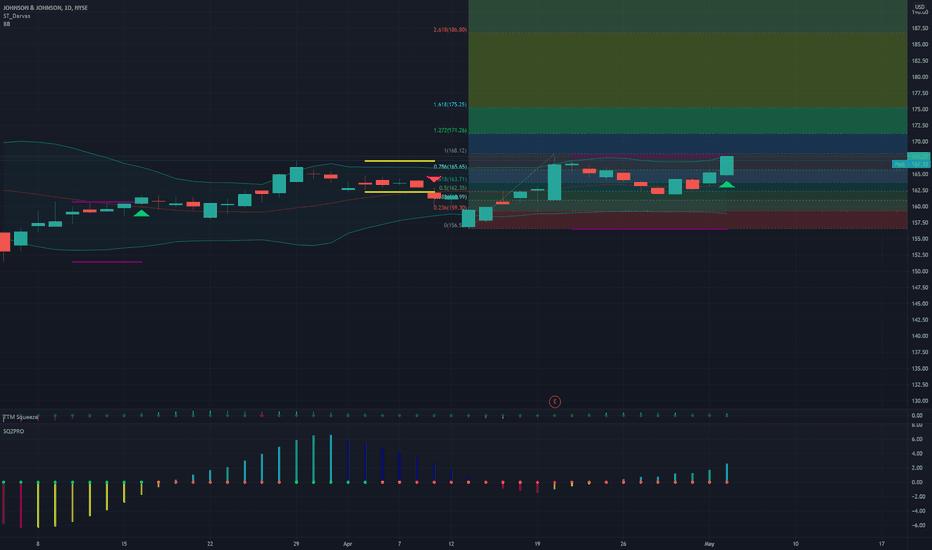Screen dimensions: 932x550
Task: Click the red earnings 'E' marker
Action: (x=555, y=402)
